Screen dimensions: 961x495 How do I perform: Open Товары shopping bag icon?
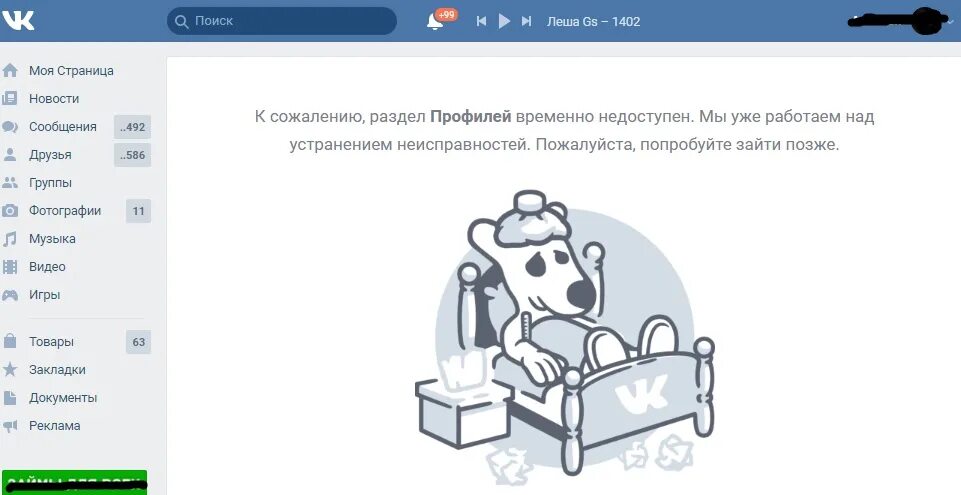[10, 341]
